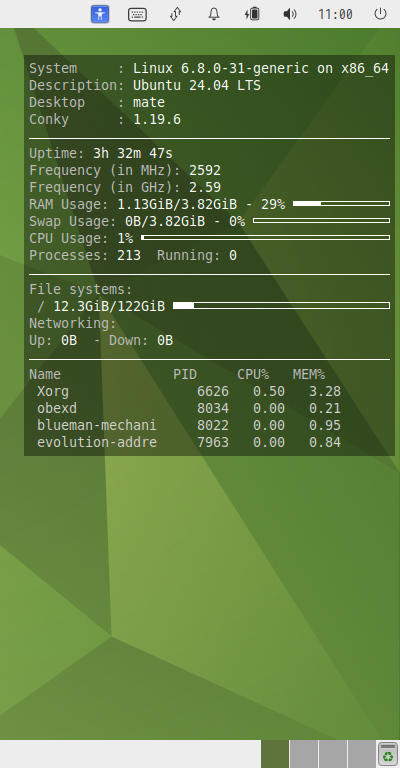This screenshot has height=768, width=400.
Task: Click PID '8022' of blueman-mechani
Action: click(213, 426)
